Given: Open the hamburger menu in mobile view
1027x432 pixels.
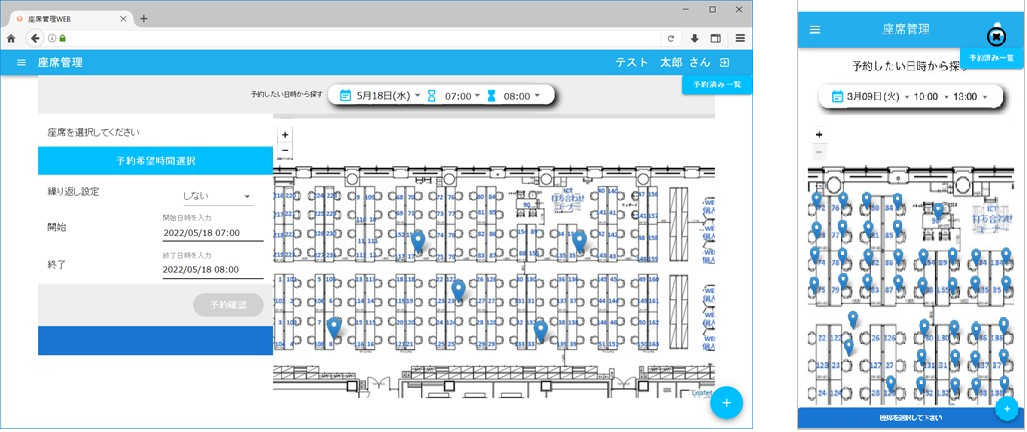Looking at the screenshot, I should (815, 29).
